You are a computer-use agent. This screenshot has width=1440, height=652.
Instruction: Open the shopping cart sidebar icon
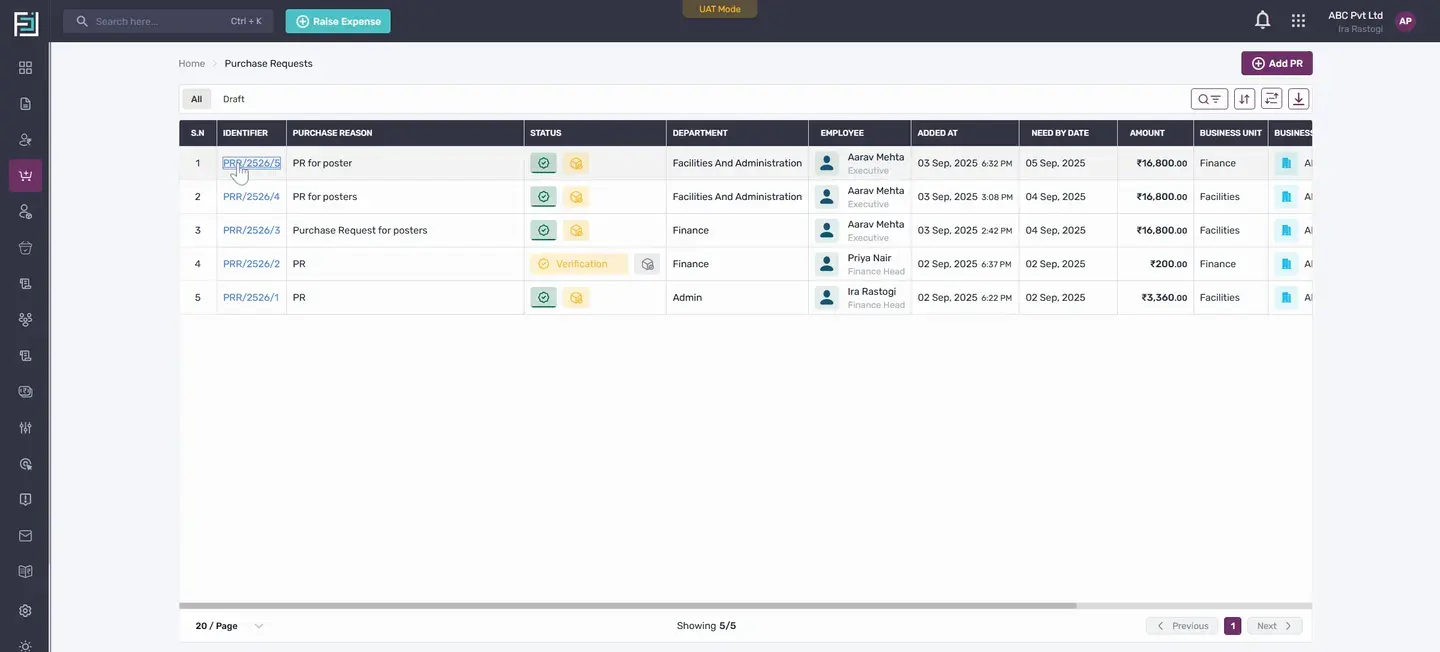click(x=25, y=176)
